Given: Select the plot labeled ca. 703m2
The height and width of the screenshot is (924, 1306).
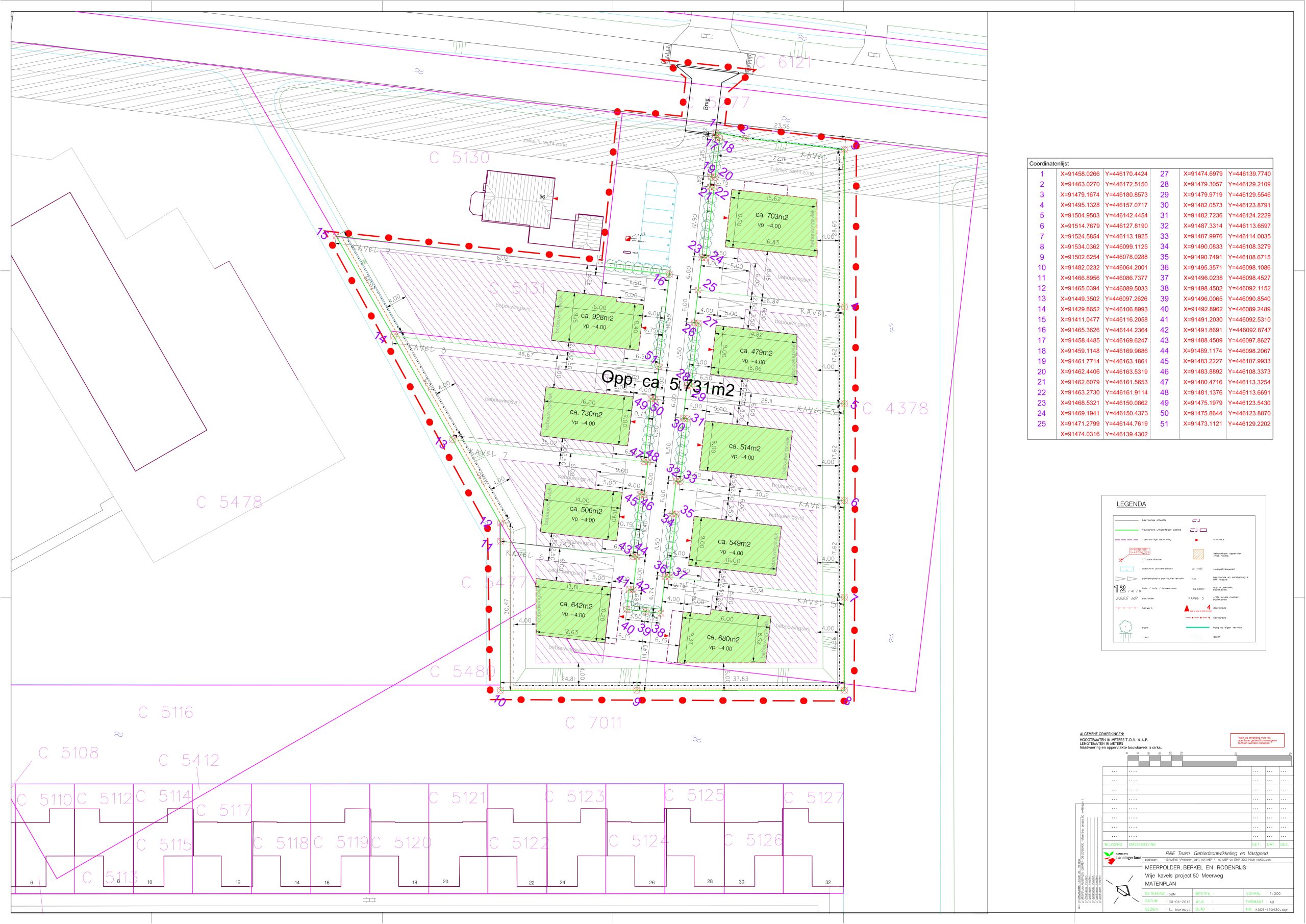Looking at the screenshot, I should coord(772,222).
